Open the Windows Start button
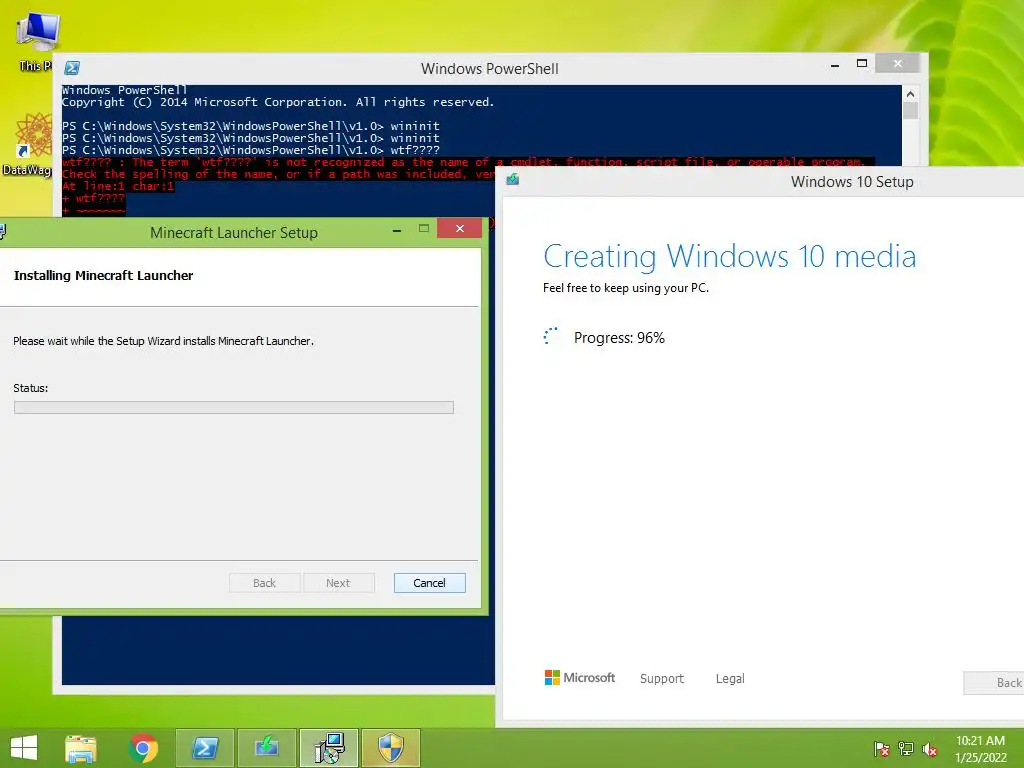The width and height of the screenshot is (1024, 768). pos(24,748)
